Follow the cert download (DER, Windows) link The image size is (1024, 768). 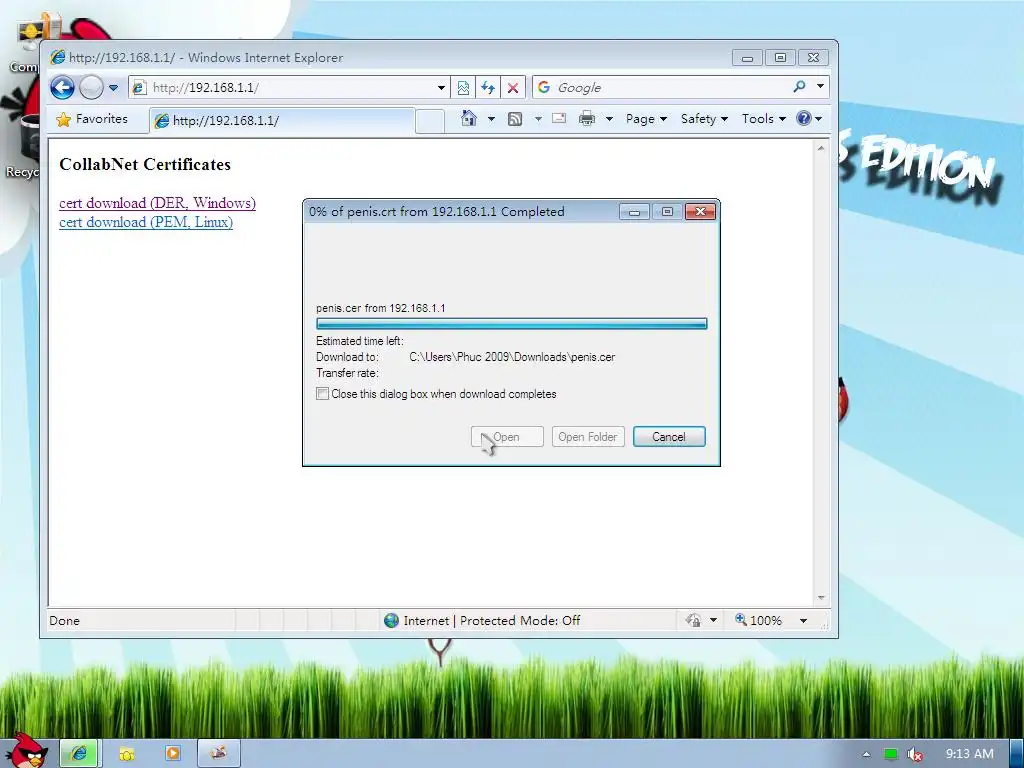[157, 203]
